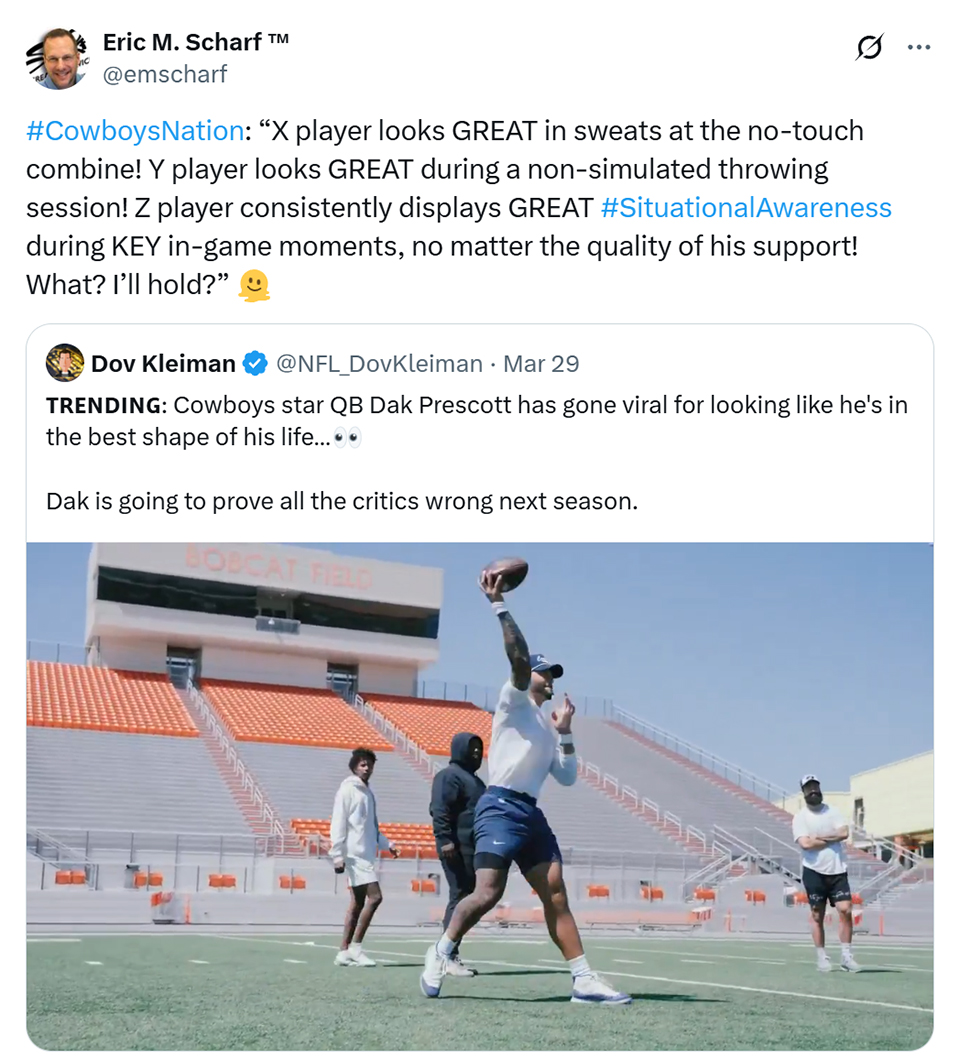Open the quoted tweet's TRENDING text

tap(106, 405)
